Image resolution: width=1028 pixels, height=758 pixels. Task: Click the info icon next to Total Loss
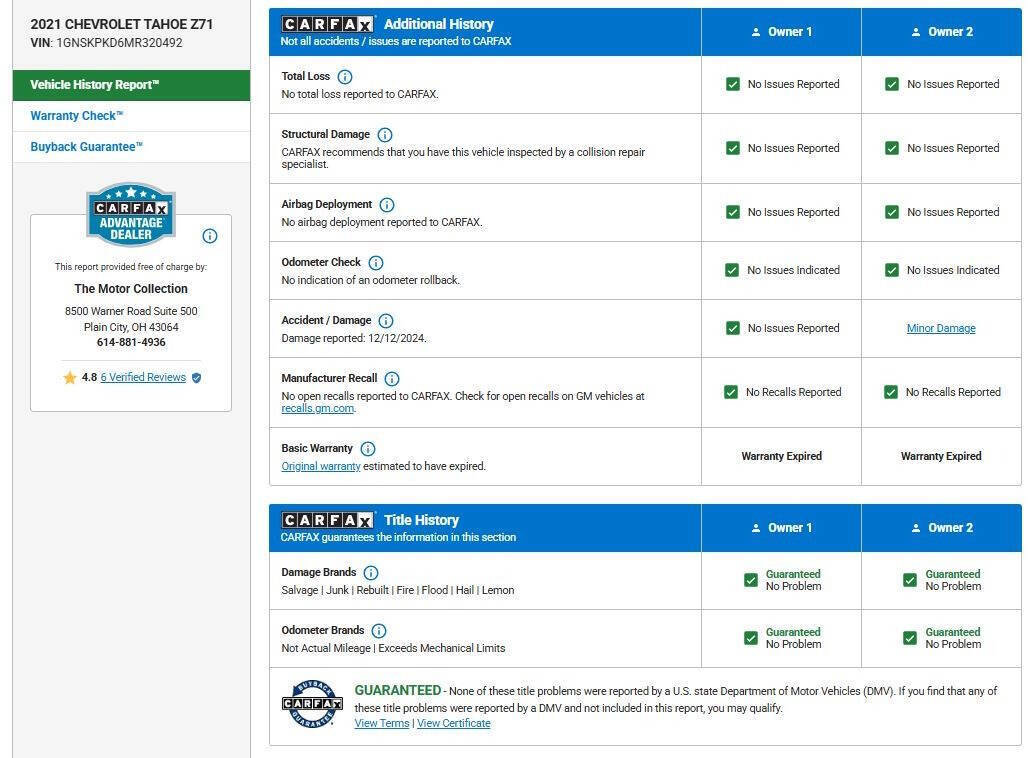click(x=345, y=77)
